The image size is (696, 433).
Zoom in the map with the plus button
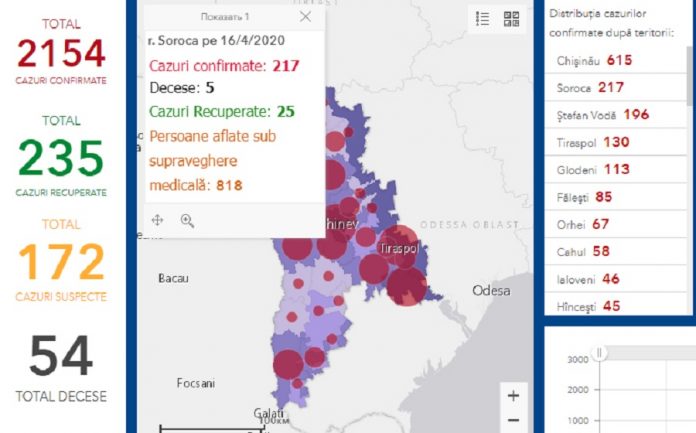(513, 395)
